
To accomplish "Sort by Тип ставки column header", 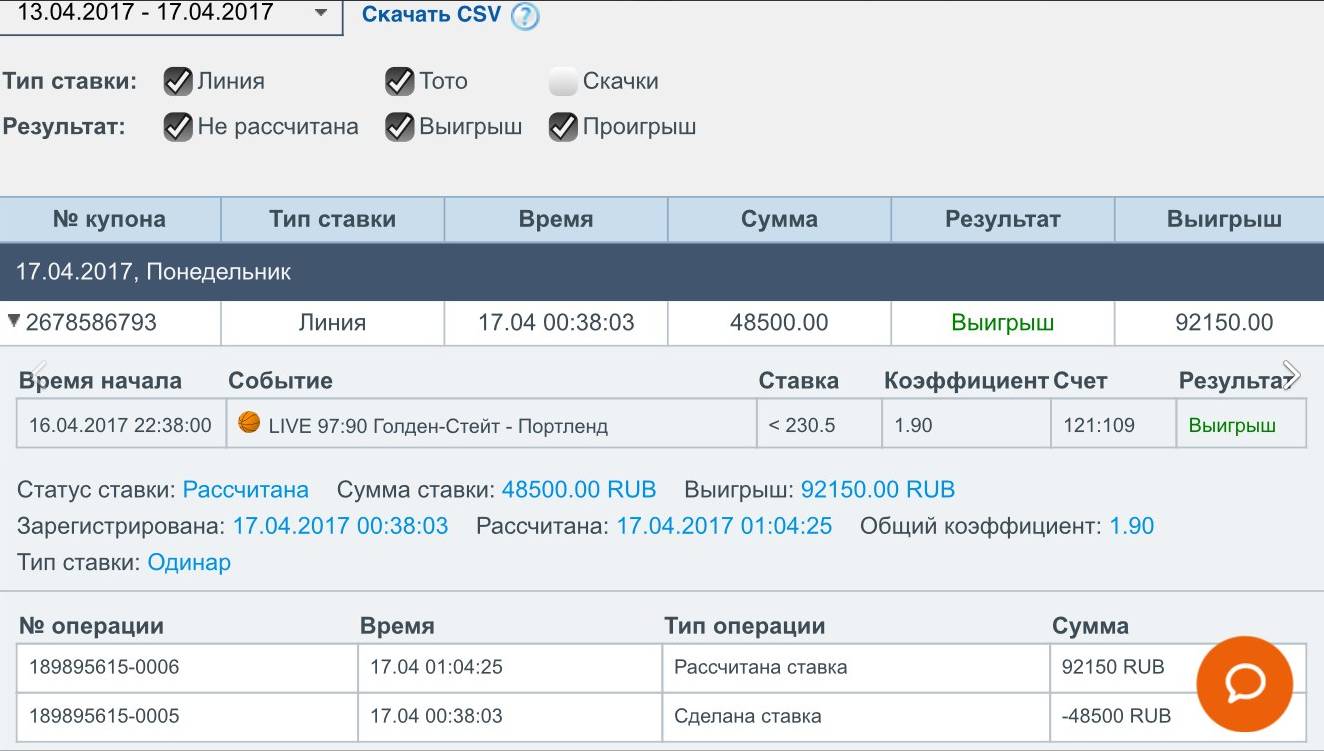I will [332, 219].
